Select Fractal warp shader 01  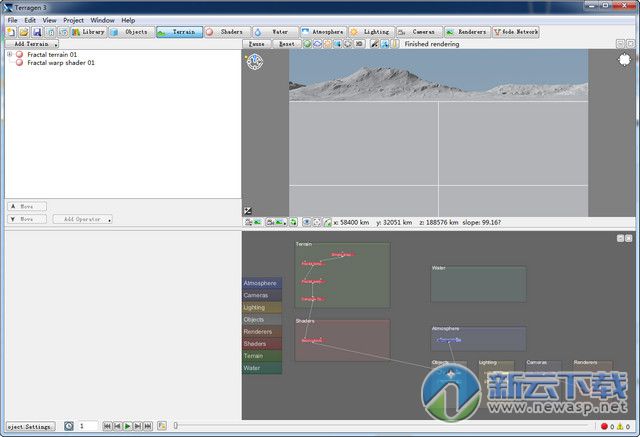61,63
